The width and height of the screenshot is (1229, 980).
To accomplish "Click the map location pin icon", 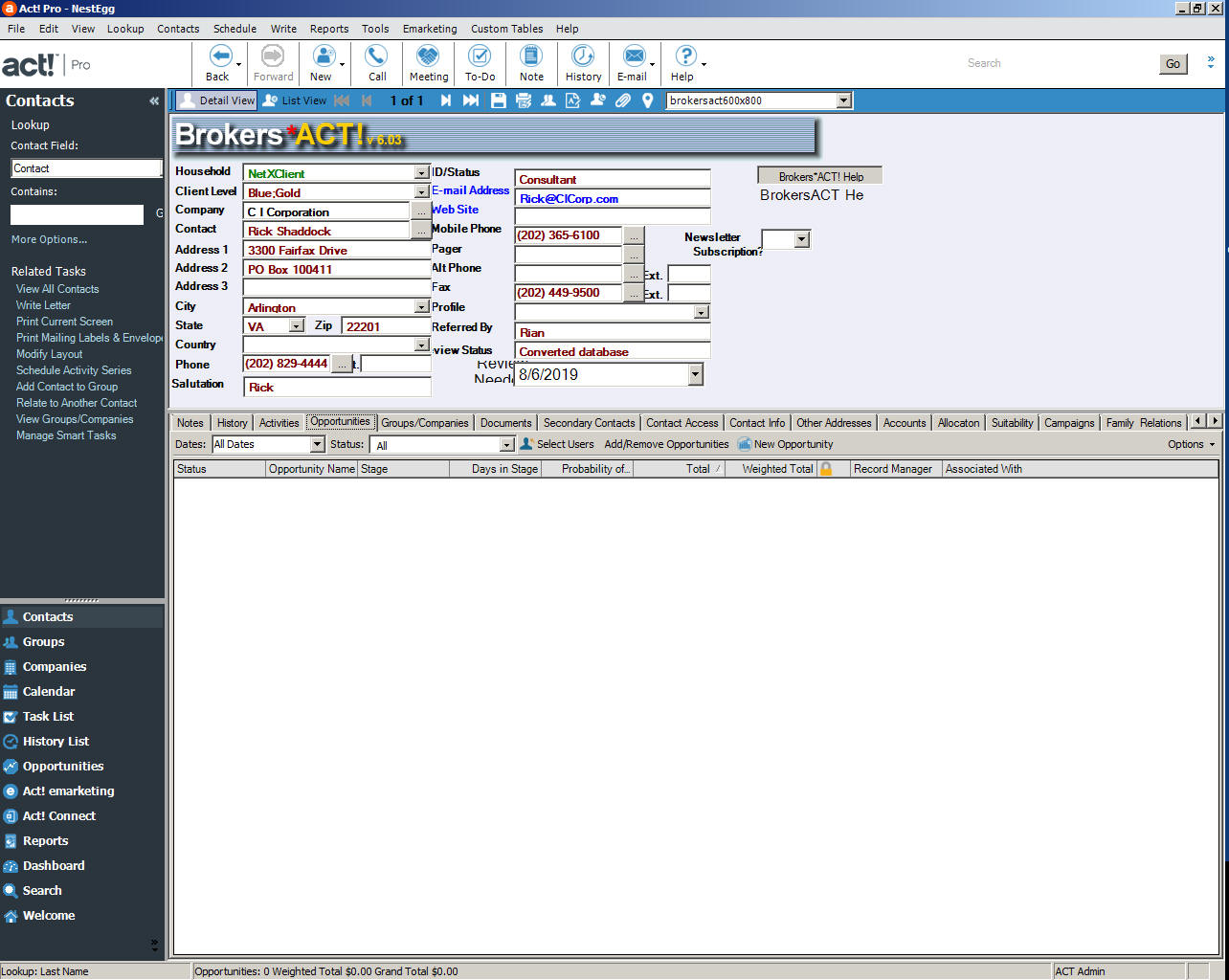I will pyautogui.click(x=648, y=100).
